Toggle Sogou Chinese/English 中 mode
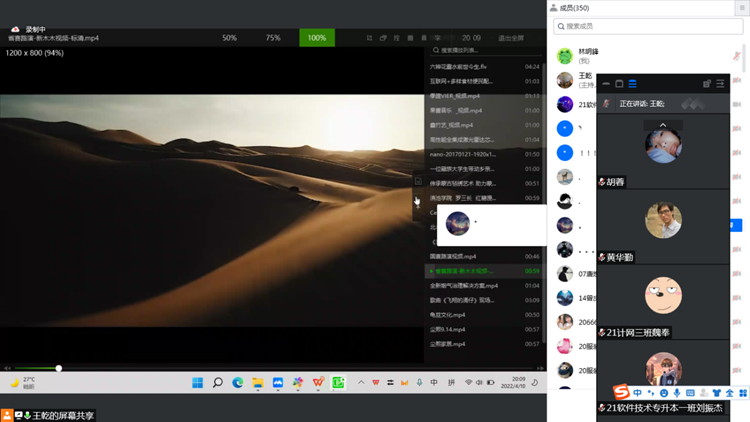This screenshot has height=422, width=750. (638, 393)
